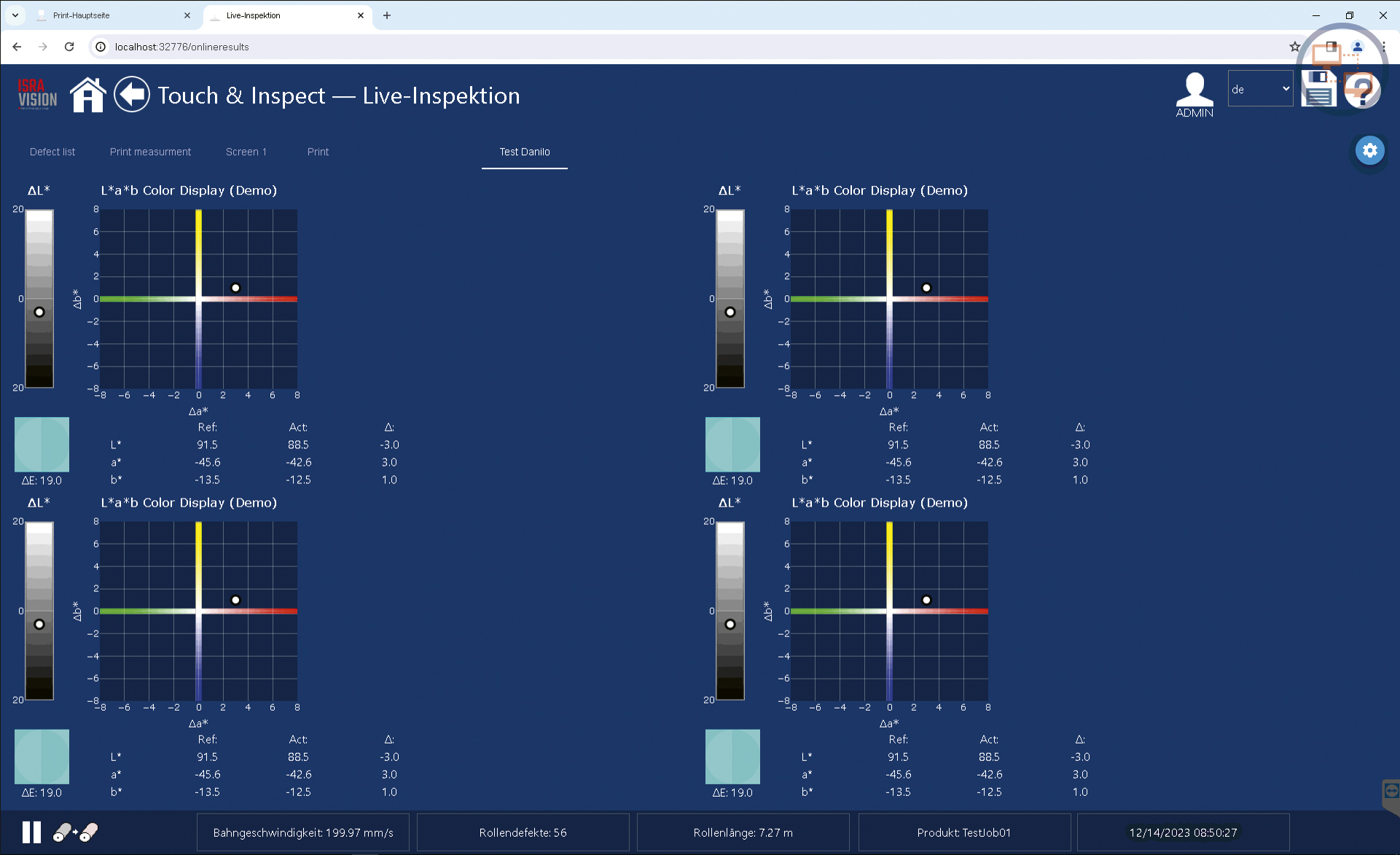Screen dimensions: 1400x855
Task: Pause the live inspection
Action: coord(31,832)
